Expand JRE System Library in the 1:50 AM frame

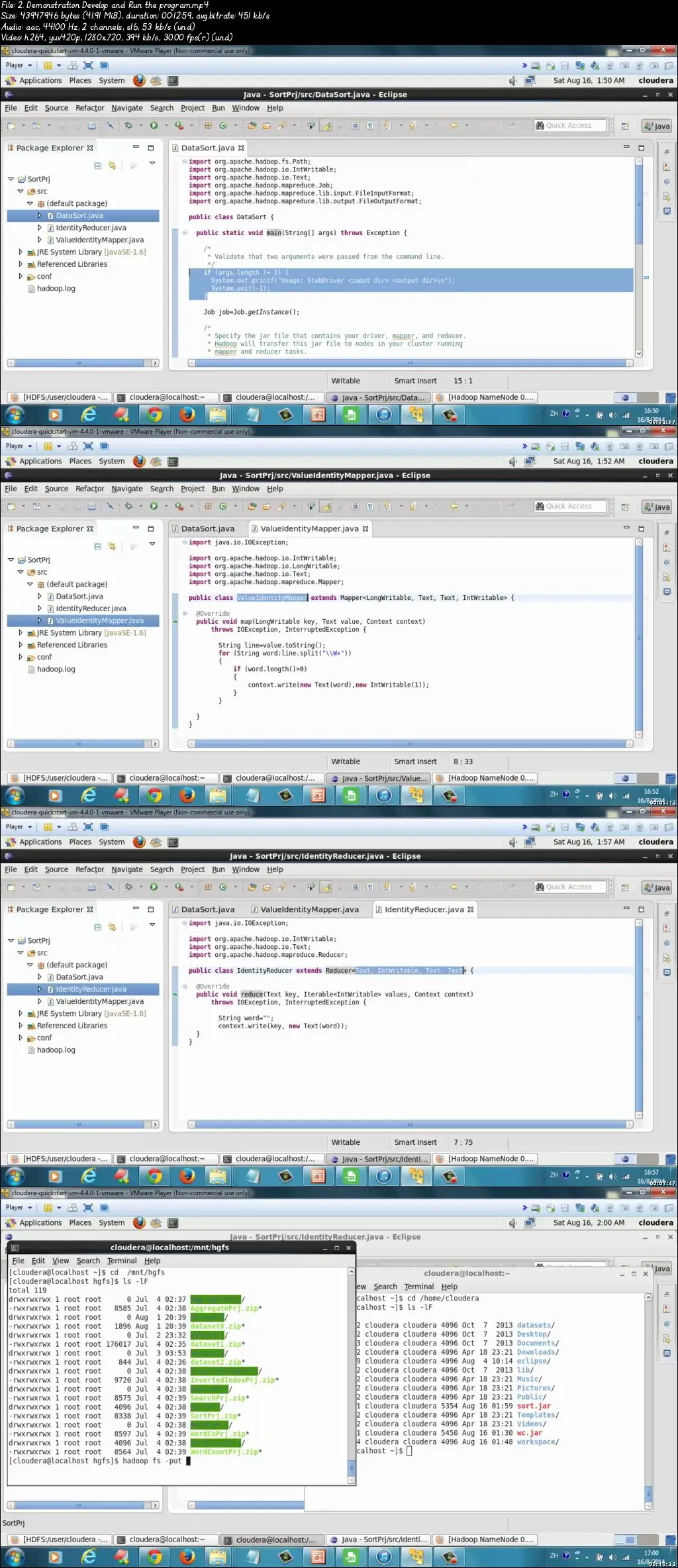[x=21, y=252]
